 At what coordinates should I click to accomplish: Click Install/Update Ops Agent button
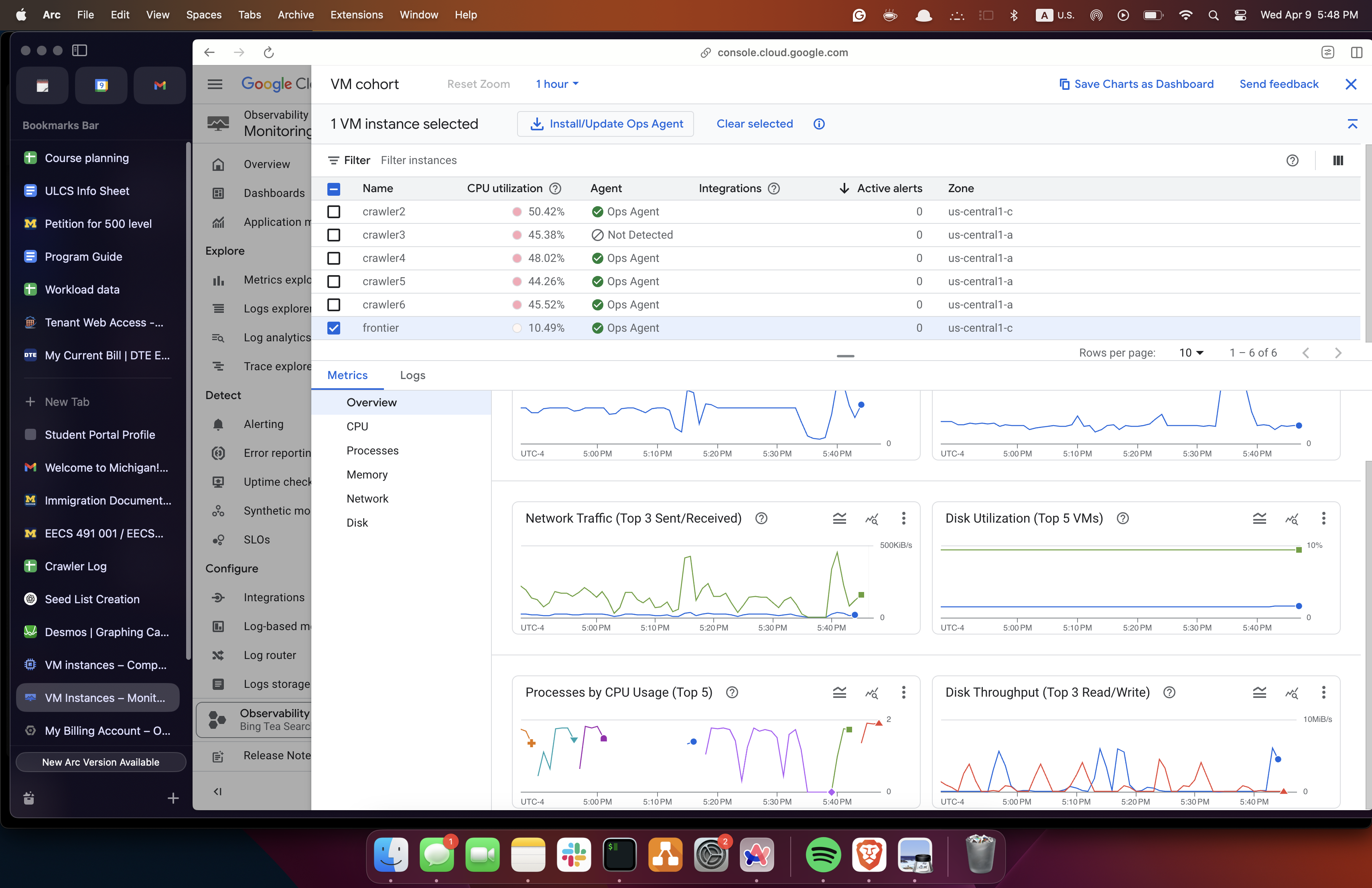(x=605, y=124)
